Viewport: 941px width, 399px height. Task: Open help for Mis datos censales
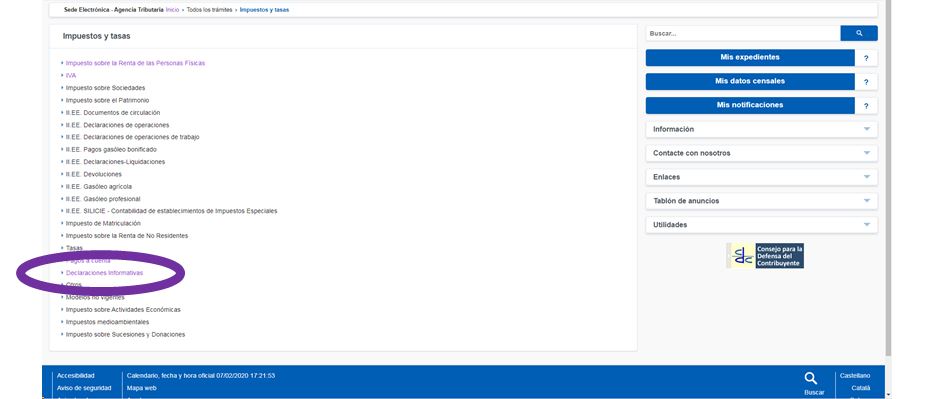point(865,82)
